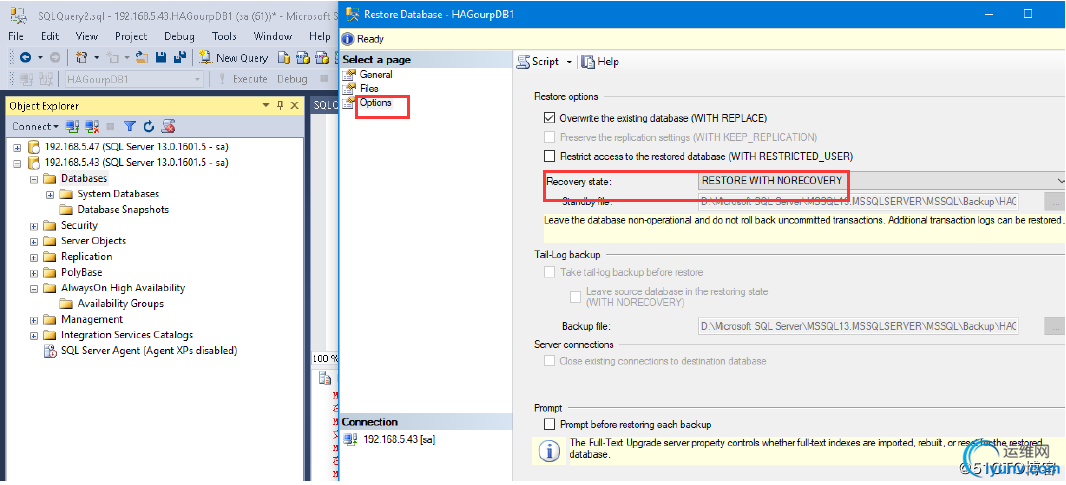Open the Tools menu
Image resolution: width=1066 pixels, height=485 pixels.
224,36
